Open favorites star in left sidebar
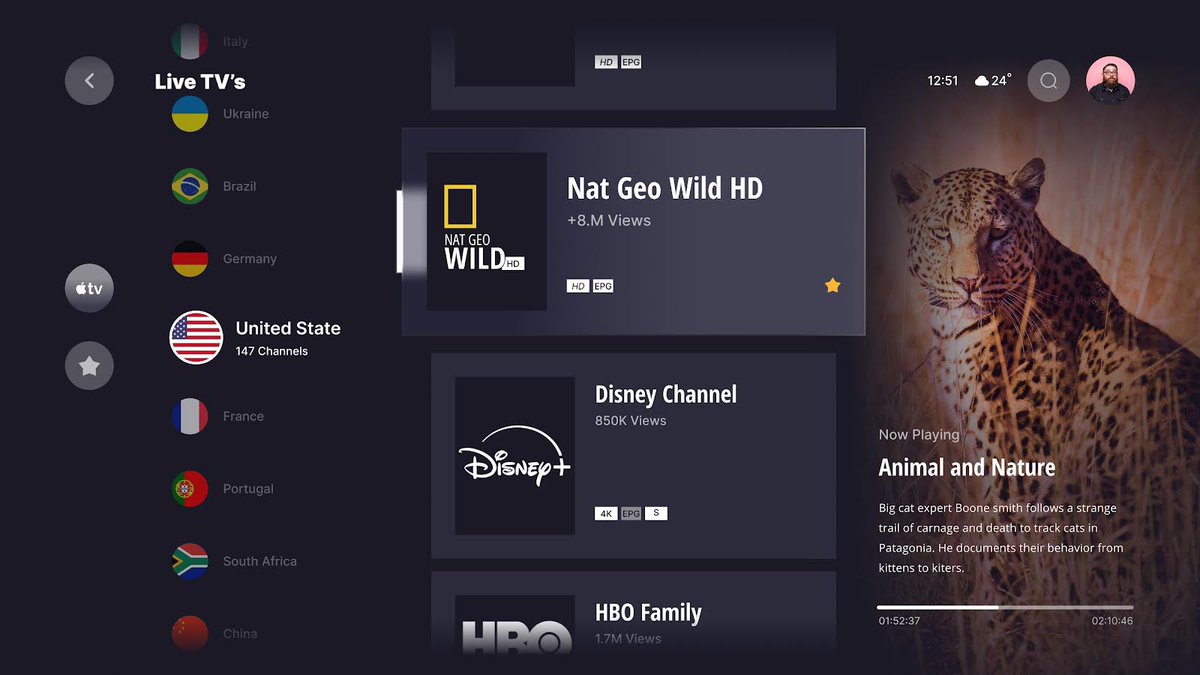 [89, 366]
